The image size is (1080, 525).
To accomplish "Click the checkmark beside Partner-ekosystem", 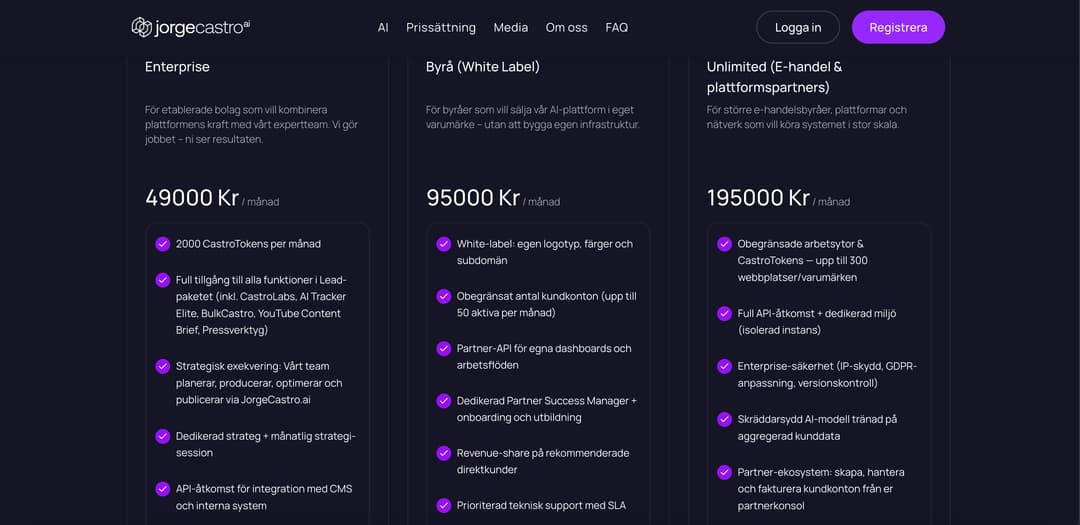I will coord(724,472).
